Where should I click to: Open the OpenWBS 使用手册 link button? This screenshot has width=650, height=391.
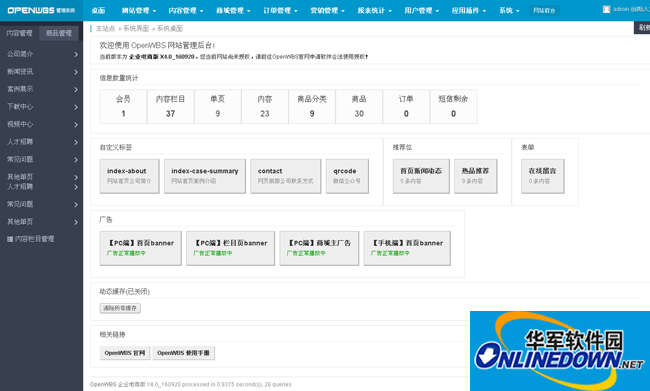184,353
